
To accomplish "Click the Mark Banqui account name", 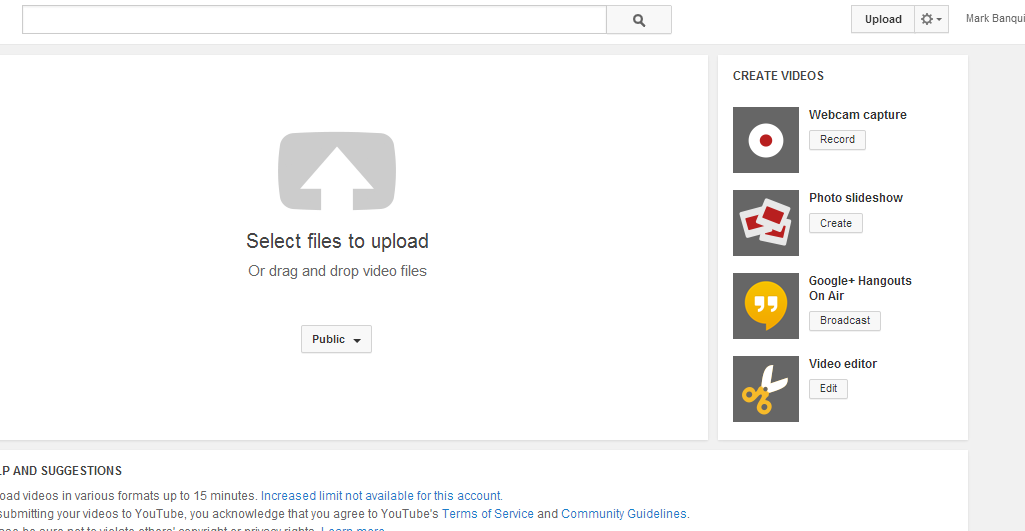I will tap(995, 19).
